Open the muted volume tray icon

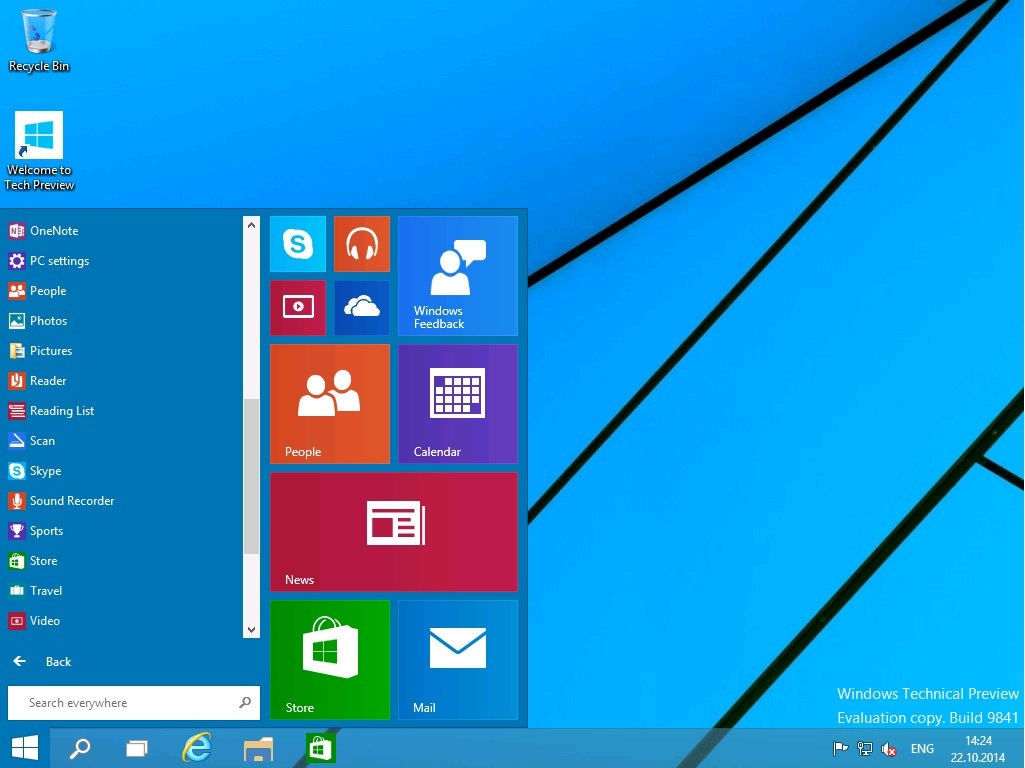pyautogui.click(x=889, y=748)
